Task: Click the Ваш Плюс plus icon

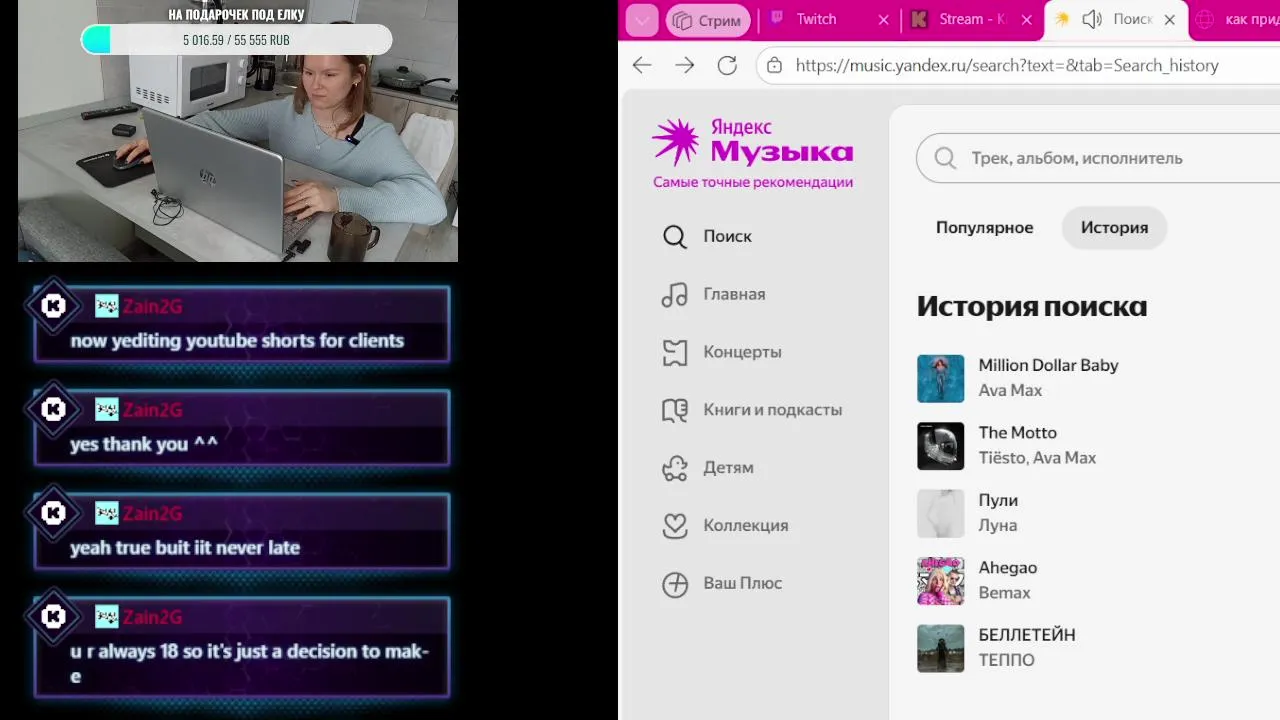Action: tap(675, 584)
